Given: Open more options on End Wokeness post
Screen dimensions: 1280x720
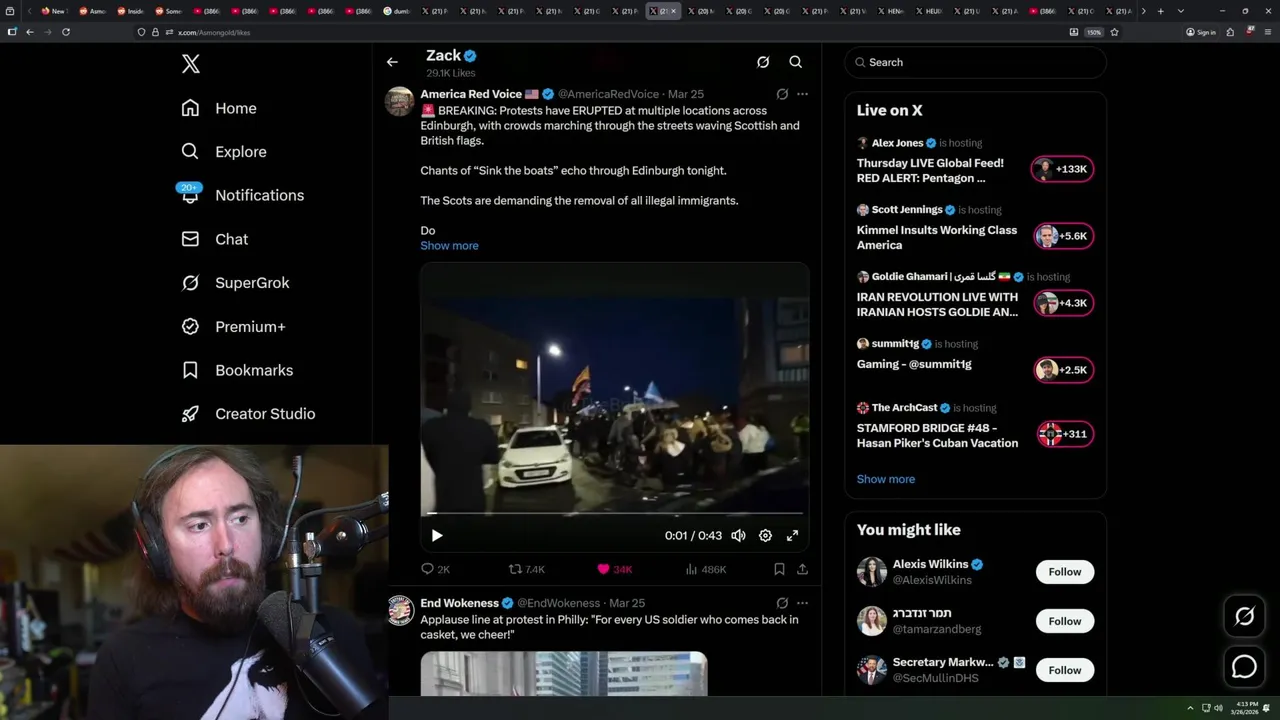Looking at the screenshot, I should (x=802, y=603).
